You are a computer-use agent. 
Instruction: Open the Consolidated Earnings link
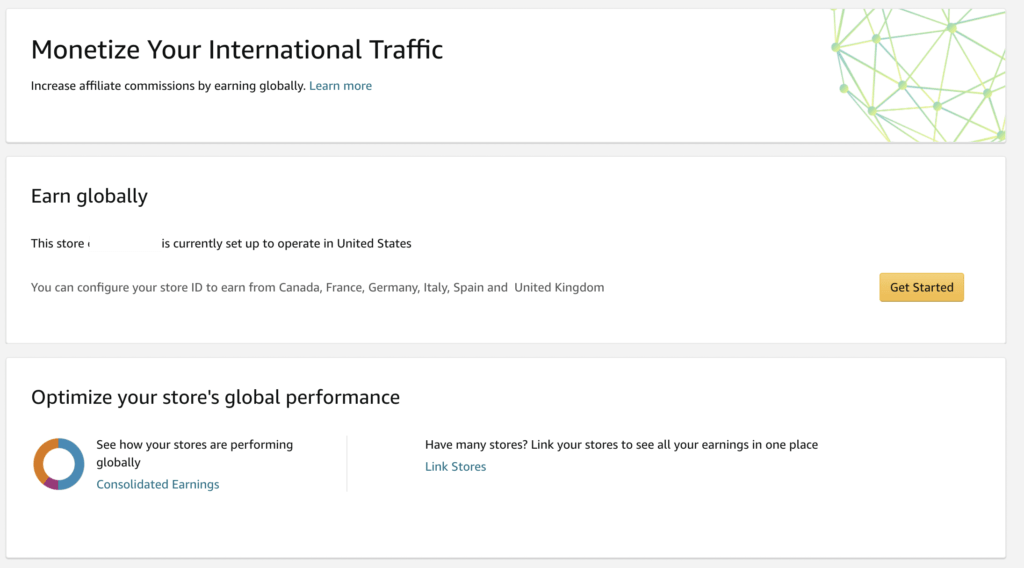(x=157, y=484)
